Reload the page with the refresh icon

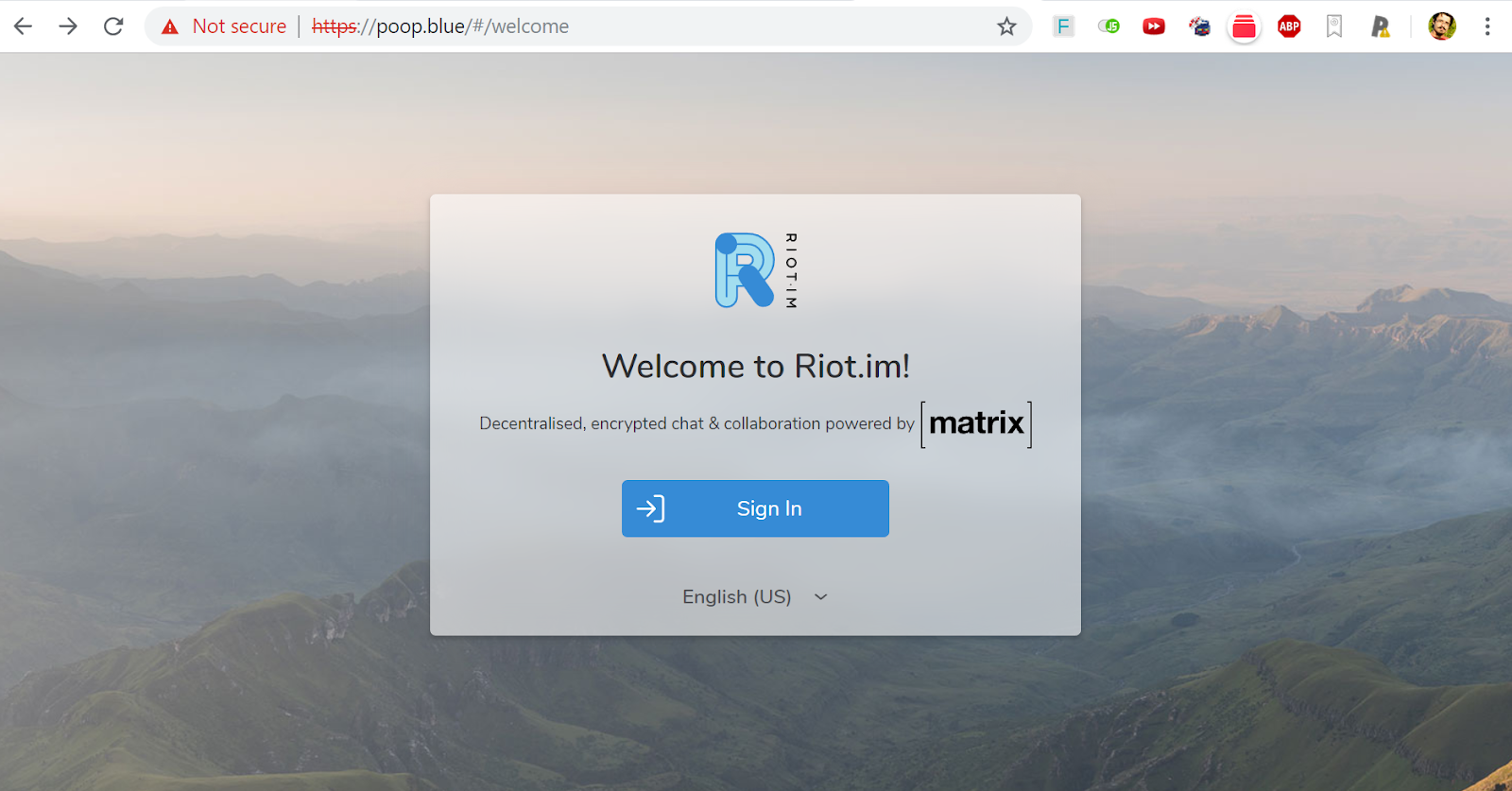113,26
